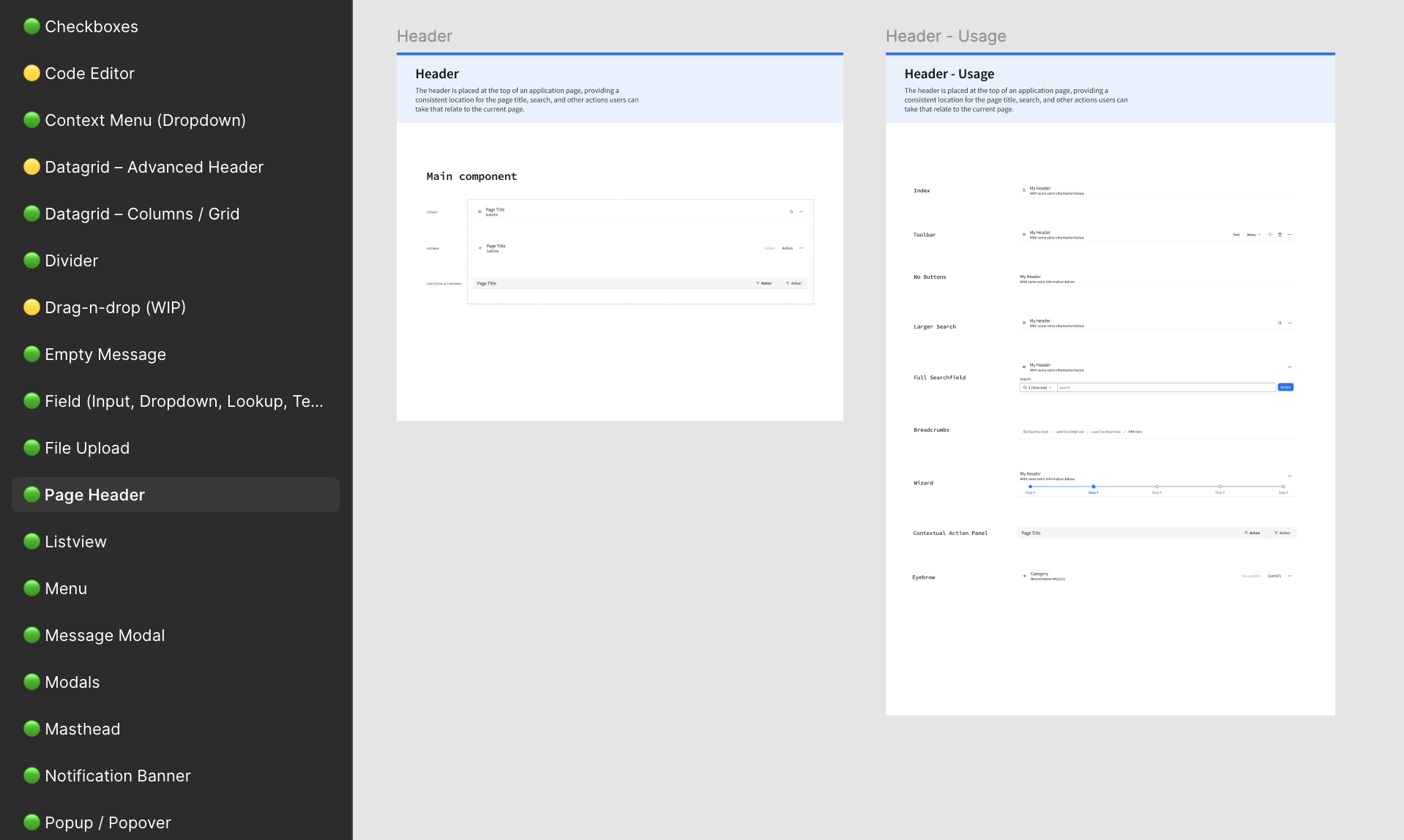Open Drag-n-drop (WIP) page
Screen dimensions: 1404x840
pyautogui.click(x=176, y=307)
